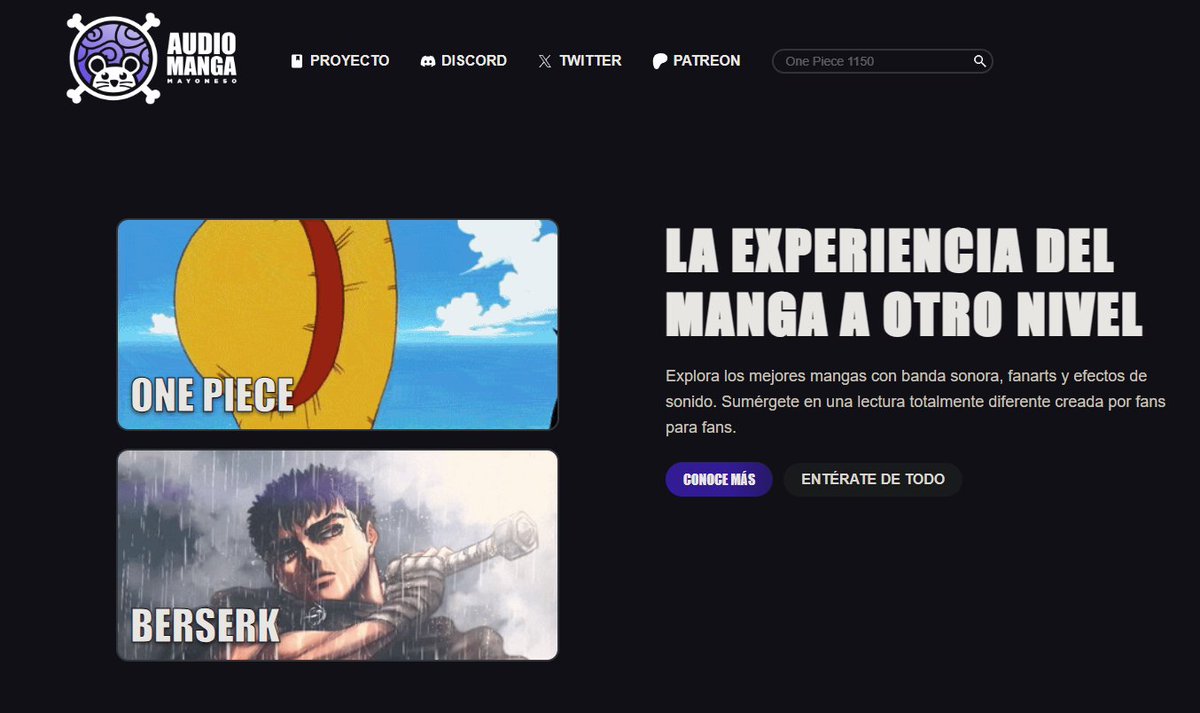Click the headline La Experiencia del Manga

904,283
